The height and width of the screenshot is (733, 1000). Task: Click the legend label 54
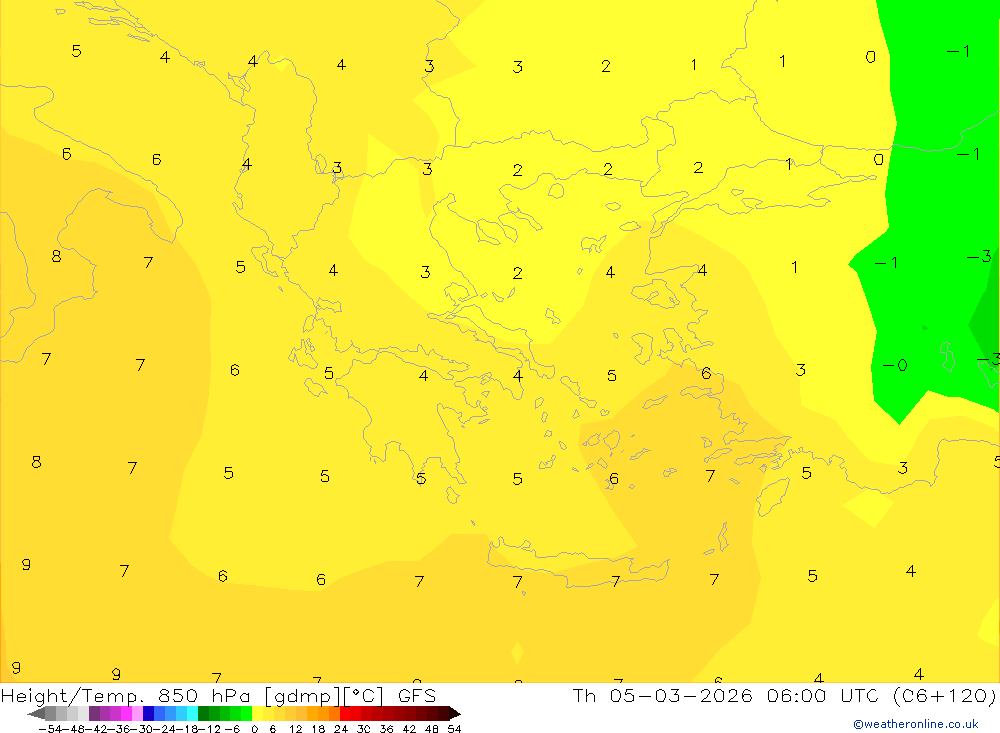[454, 729]
